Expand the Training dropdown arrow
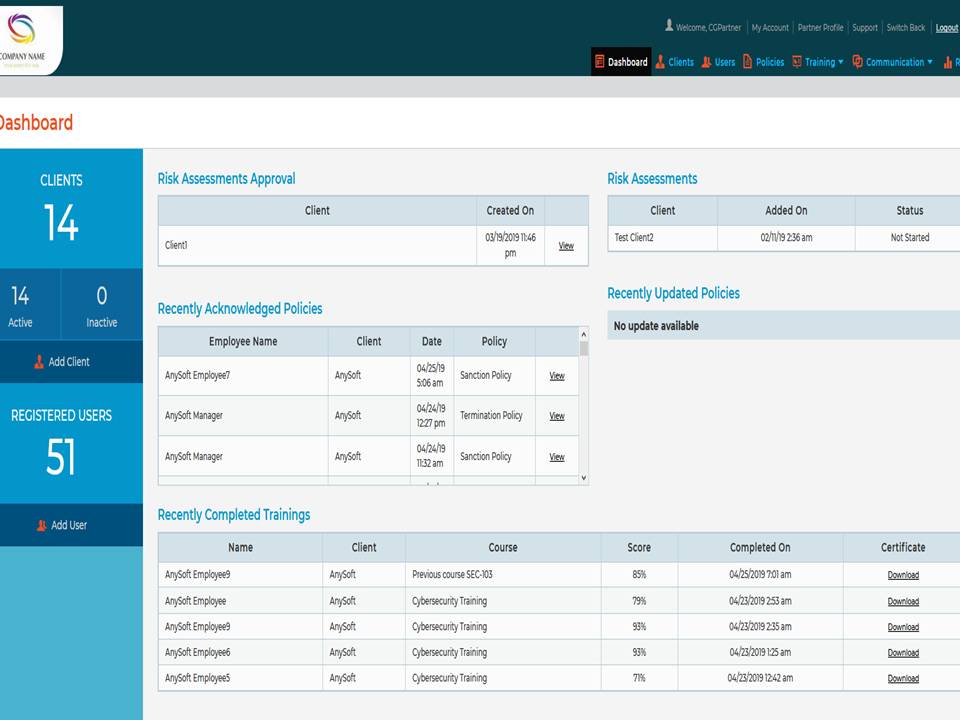This screenshot has height=720, width=960. (841, 62)
